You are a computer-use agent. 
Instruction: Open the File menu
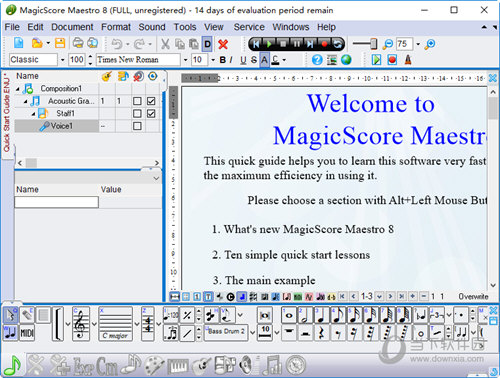(12, 27)
